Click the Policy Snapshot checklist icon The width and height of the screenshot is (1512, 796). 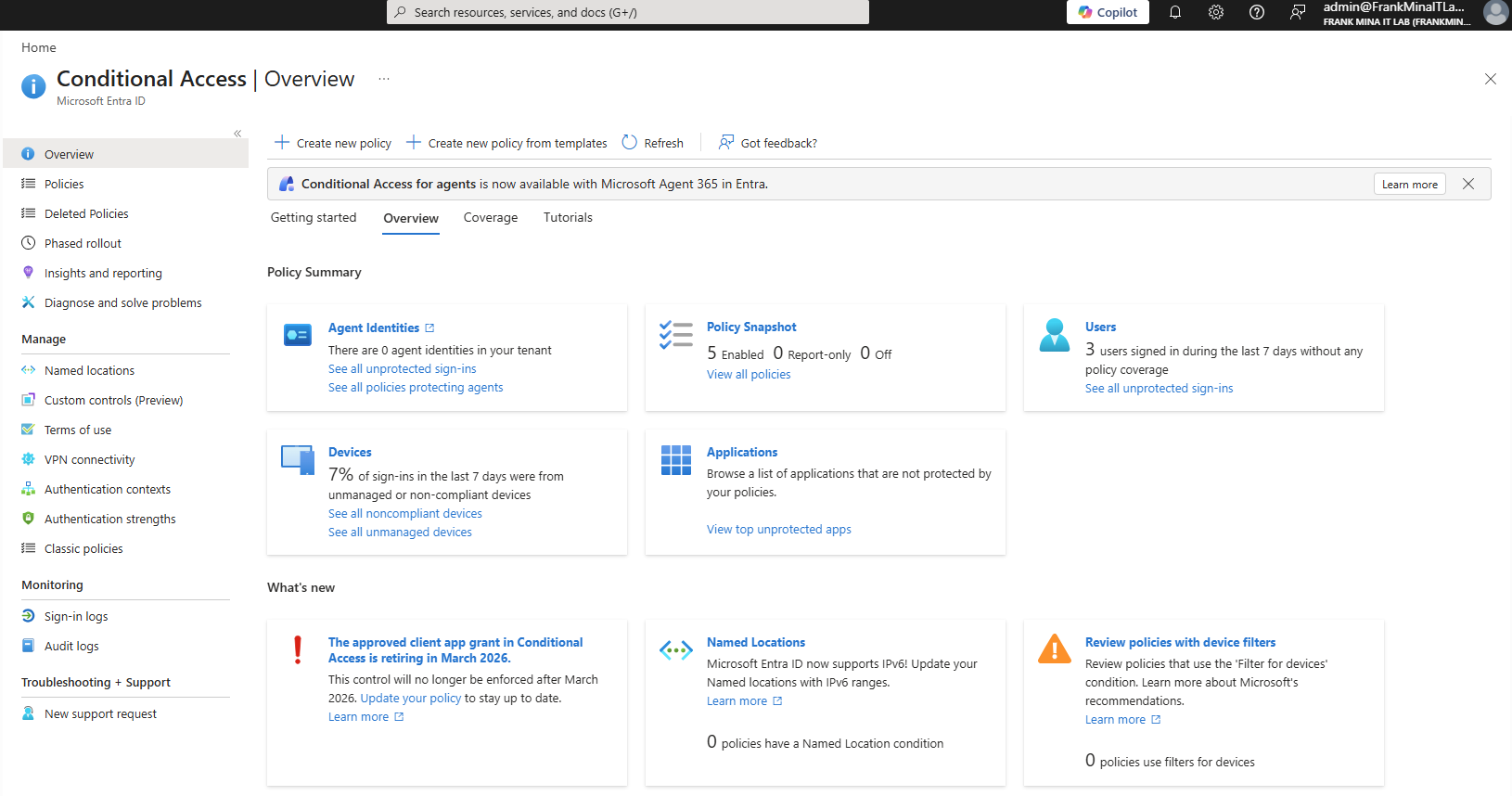pos(676,334)
